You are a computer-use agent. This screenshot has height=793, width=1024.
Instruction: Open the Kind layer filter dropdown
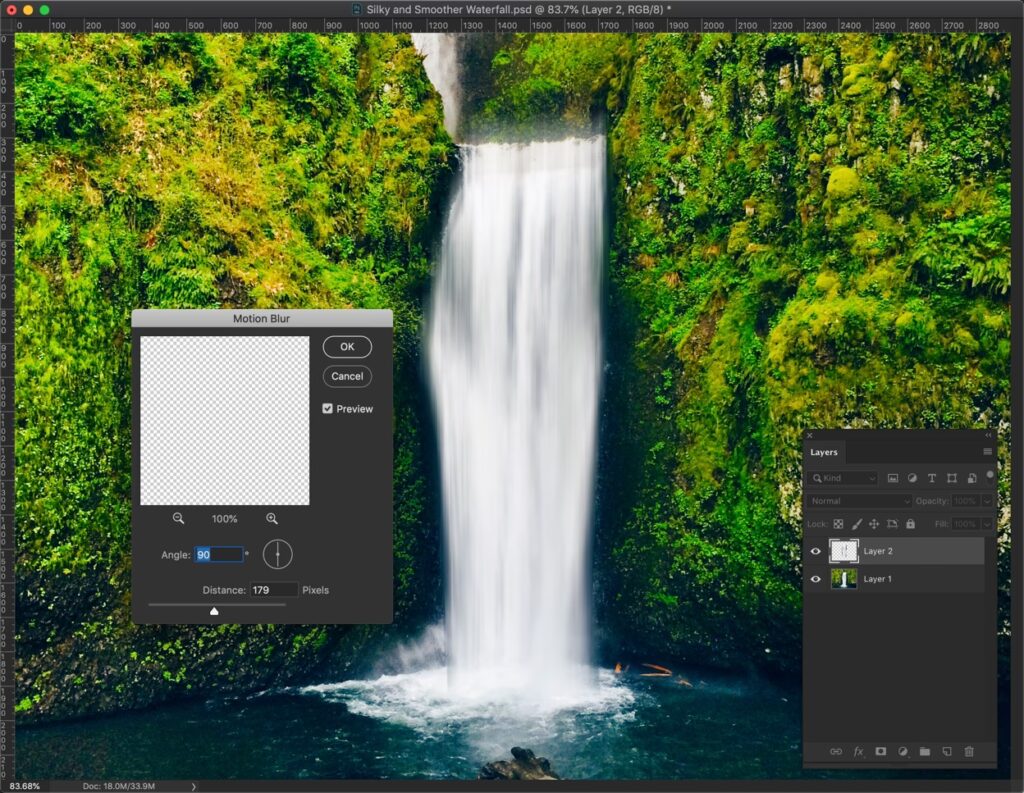point(844,479)
